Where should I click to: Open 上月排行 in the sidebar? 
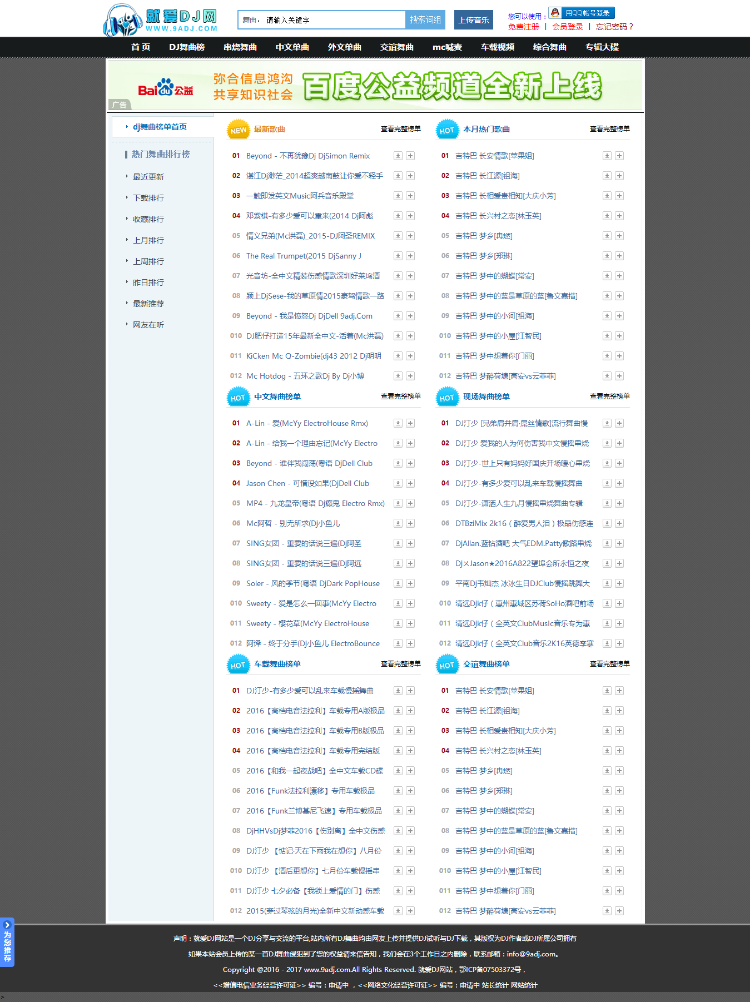point(148,240)
